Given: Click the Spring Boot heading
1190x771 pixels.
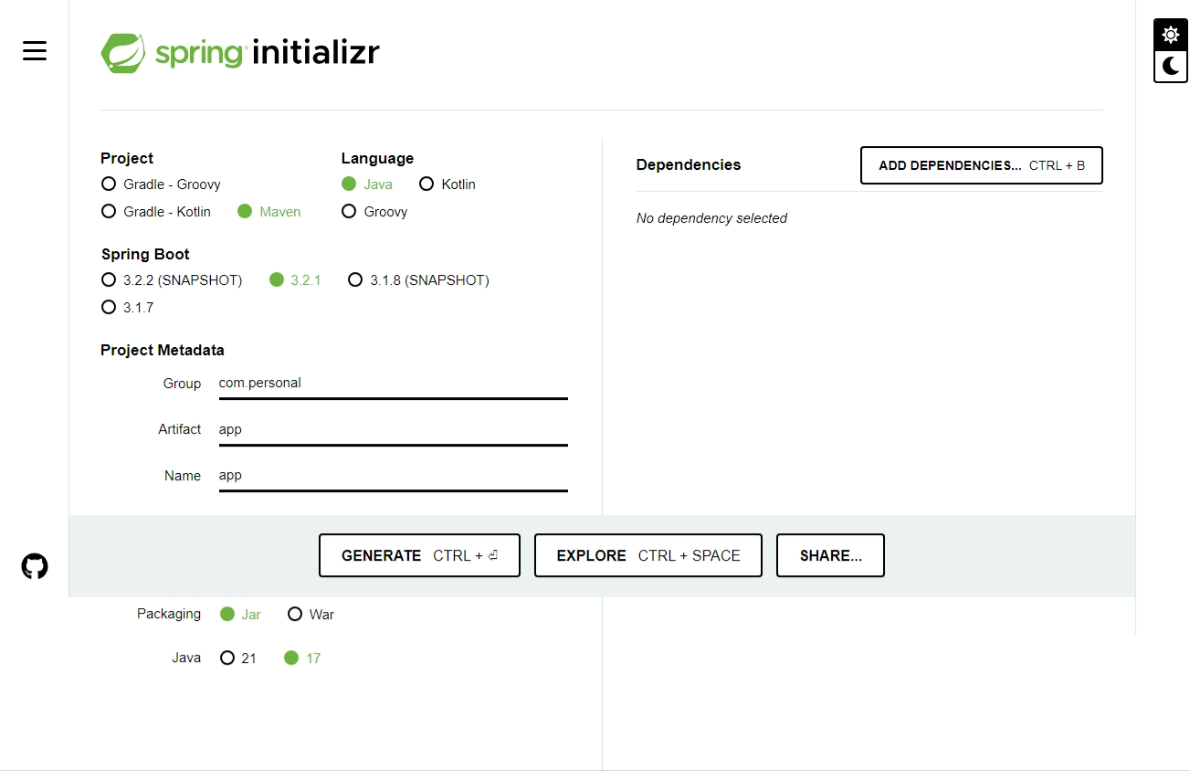Looking at the screenshot, I should pyautogui.click(x=145, y=254).
